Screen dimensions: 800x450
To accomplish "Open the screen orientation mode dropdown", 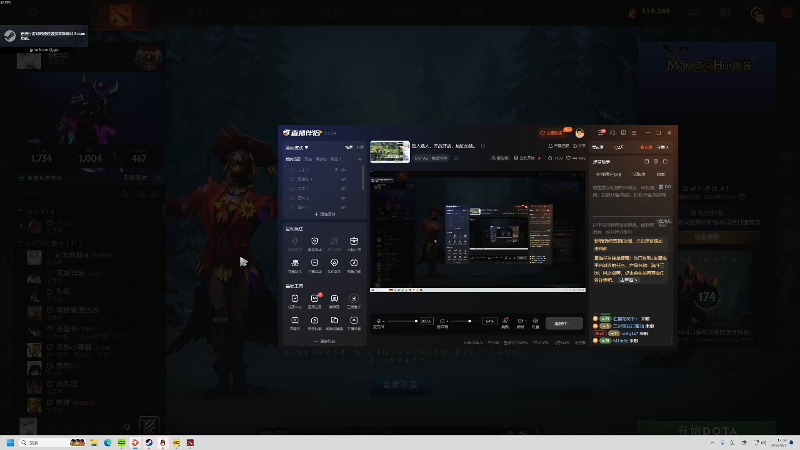I will pyautogui.click(x=297, y=147).
